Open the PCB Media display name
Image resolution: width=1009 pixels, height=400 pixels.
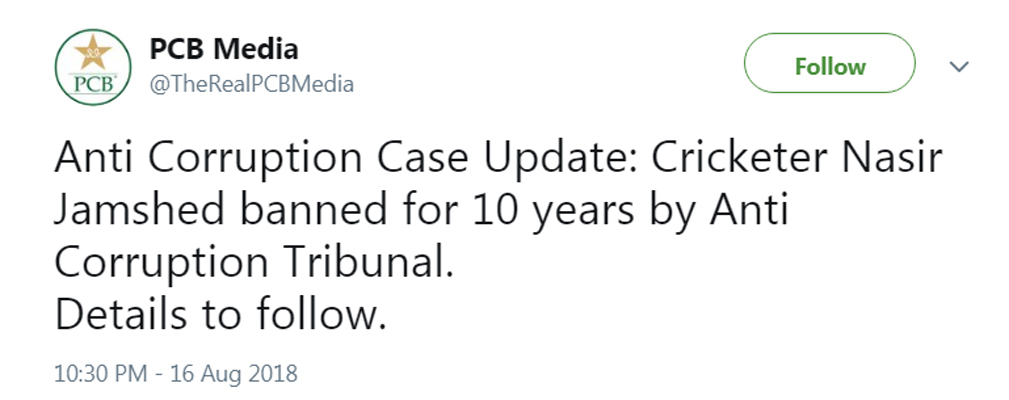tap(224, 50)
